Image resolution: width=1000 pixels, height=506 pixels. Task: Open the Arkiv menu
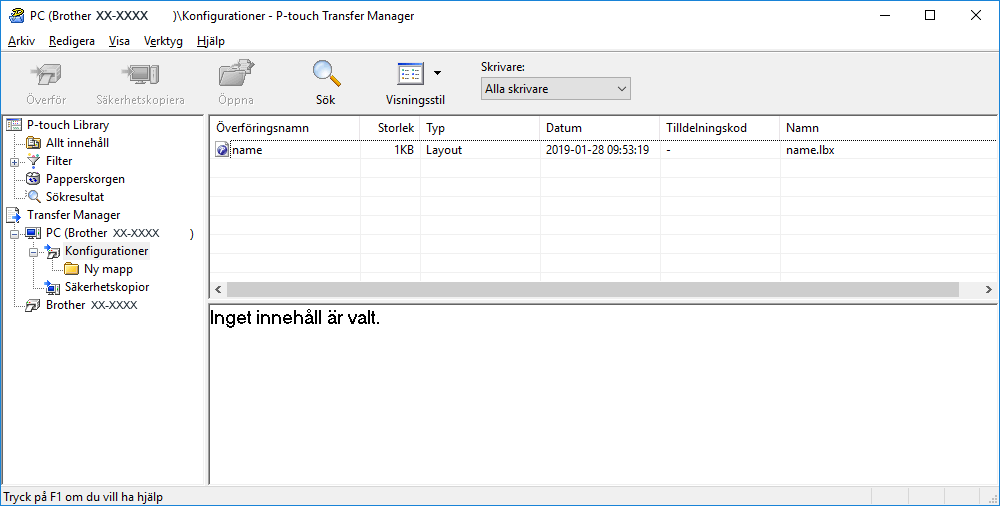(21, 41)
